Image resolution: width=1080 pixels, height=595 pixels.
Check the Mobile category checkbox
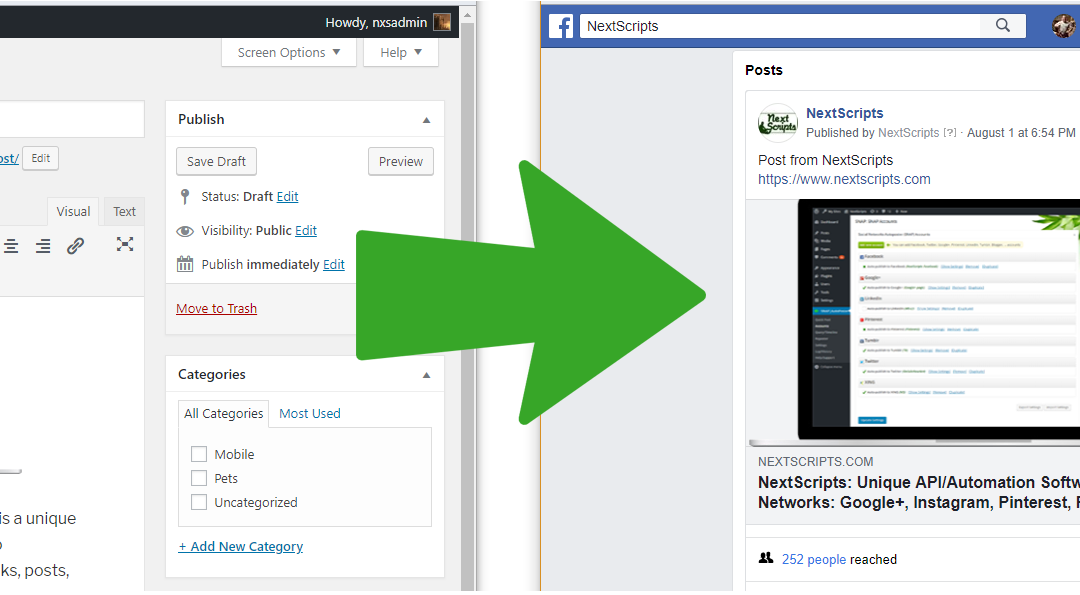point(199,454)
